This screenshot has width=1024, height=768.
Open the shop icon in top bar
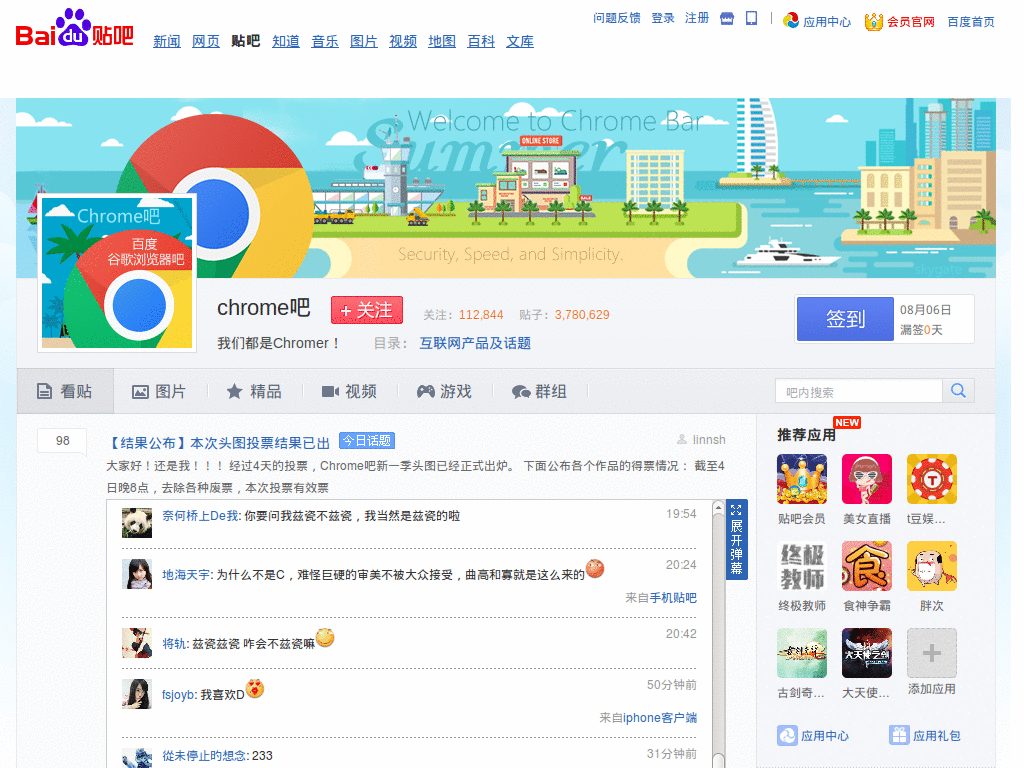tap(727, 19)
